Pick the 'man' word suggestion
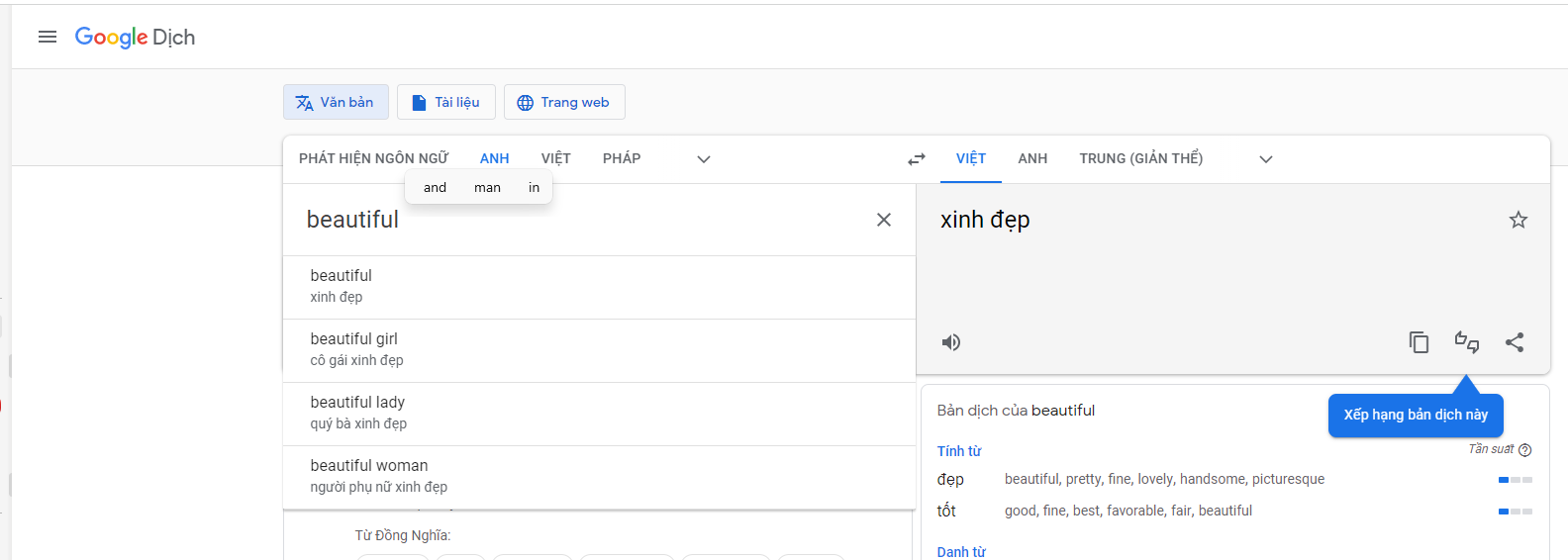Screen dimensions: 1568x560 (487, 187)
